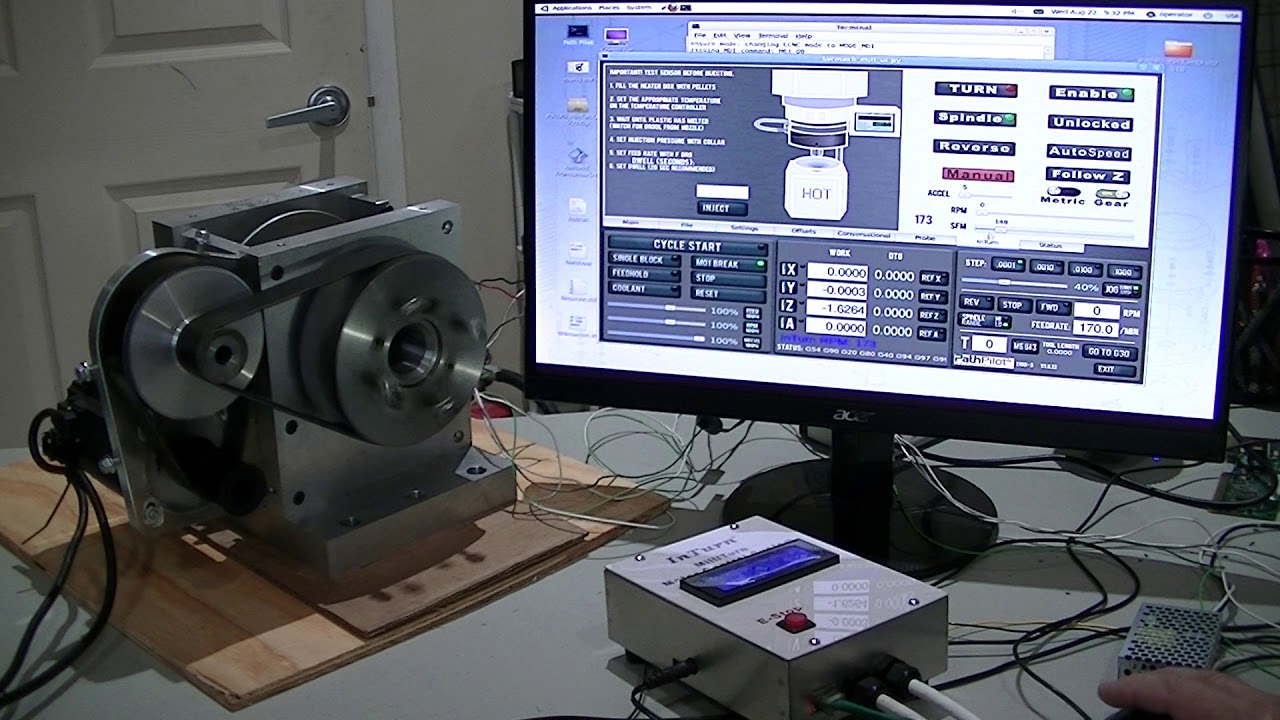Screen dimensions: 1280x720
Task: Toggle the AutoSpeed button
Action: [1088, 152]
